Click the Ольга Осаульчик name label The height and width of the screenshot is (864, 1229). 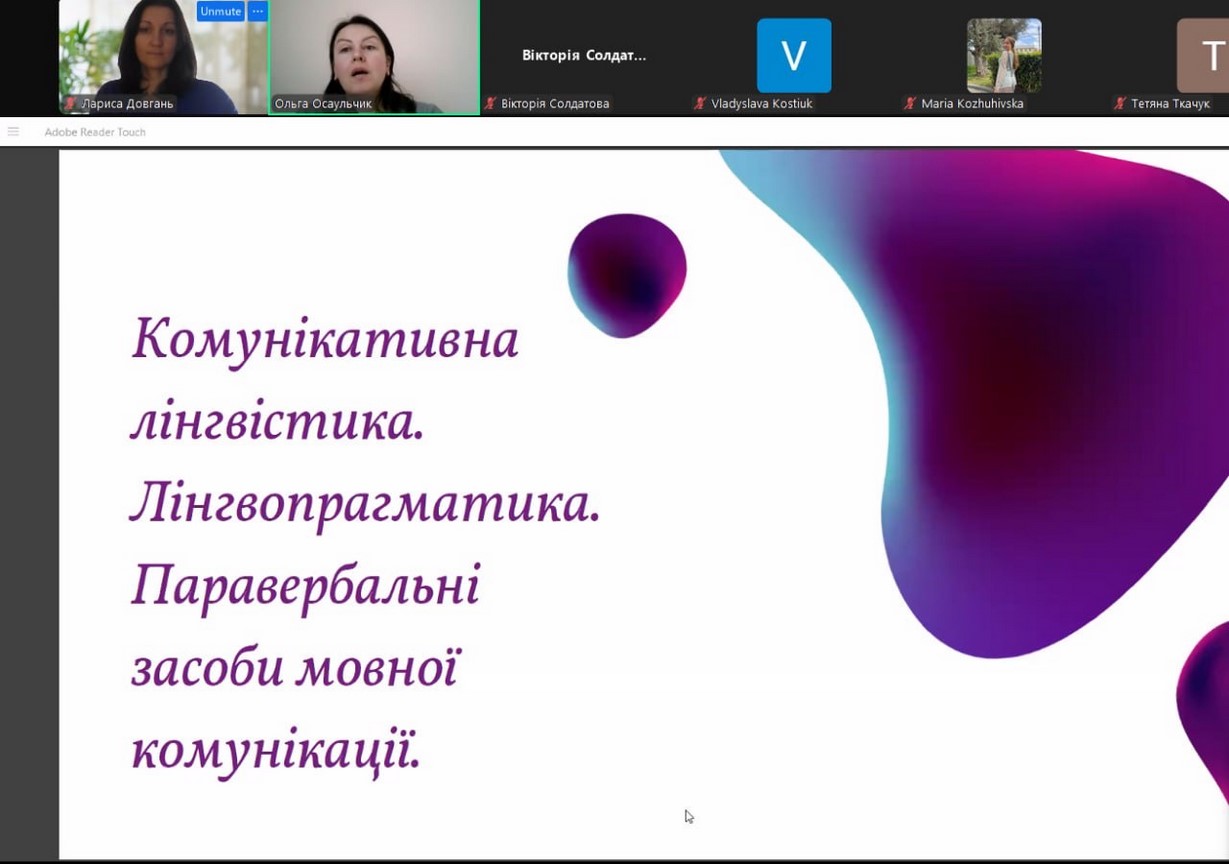pos(322,104)
